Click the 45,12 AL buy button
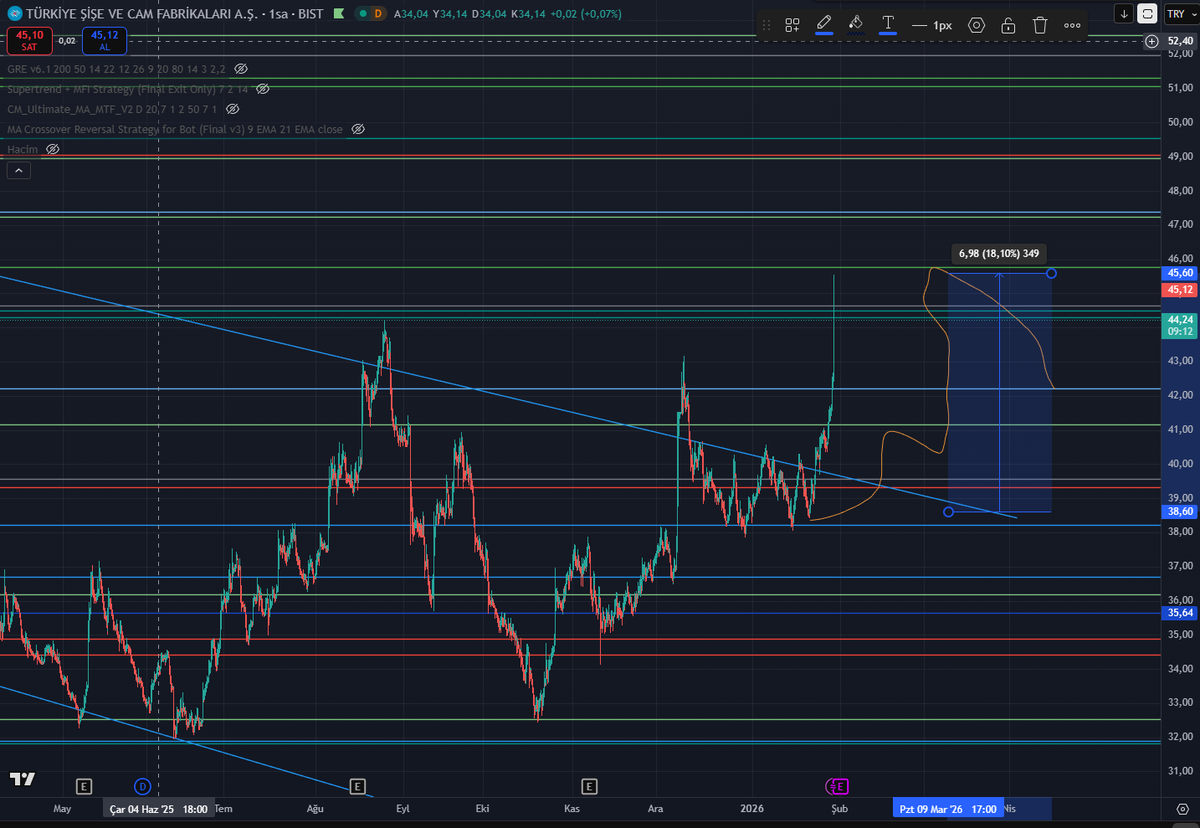Image resolution: width=1200 pixels, height=828 pixels. click(104, 40)
